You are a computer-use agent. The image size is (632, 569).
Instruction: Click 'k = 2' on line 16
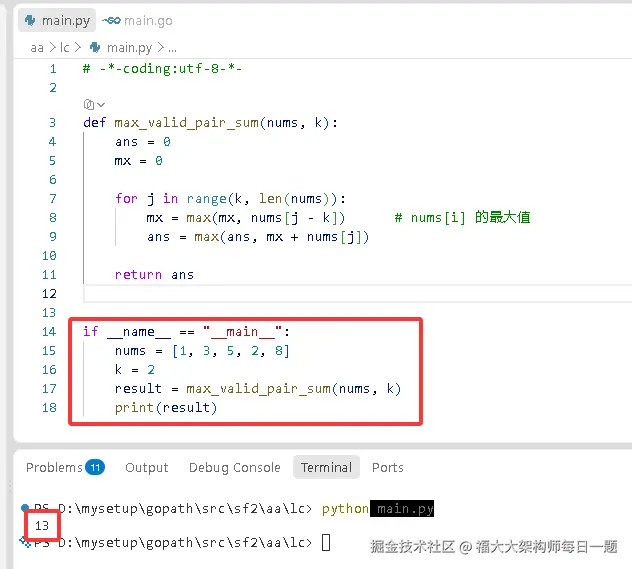coord(135,370)
